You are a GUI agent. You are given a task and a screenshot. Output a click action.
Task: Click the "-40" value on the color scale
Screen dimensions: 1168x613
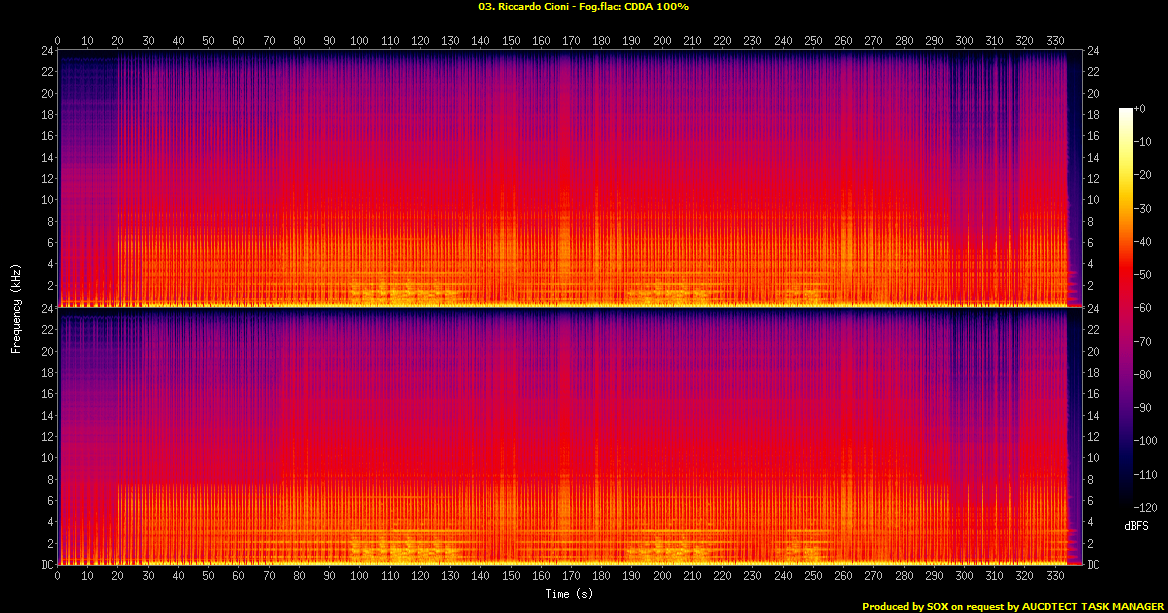point(1143,241)
